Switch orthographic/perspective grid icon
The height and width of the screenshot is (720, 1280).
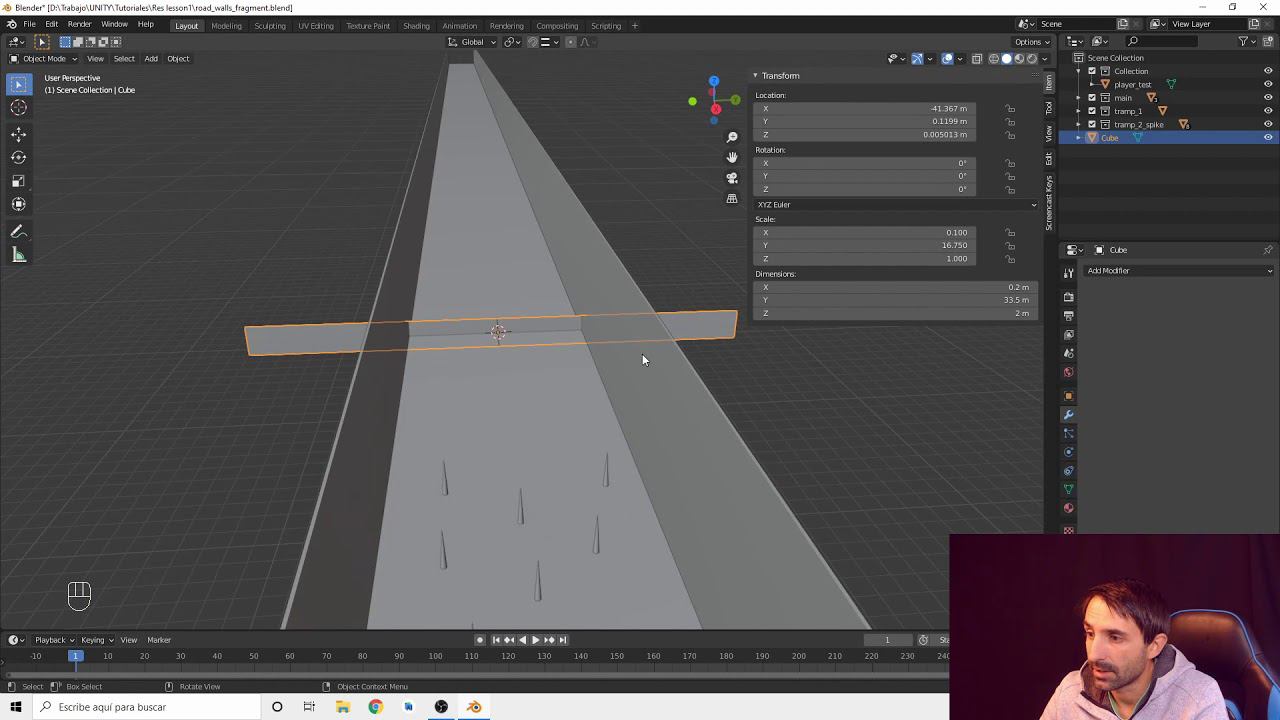pos(732,198)
